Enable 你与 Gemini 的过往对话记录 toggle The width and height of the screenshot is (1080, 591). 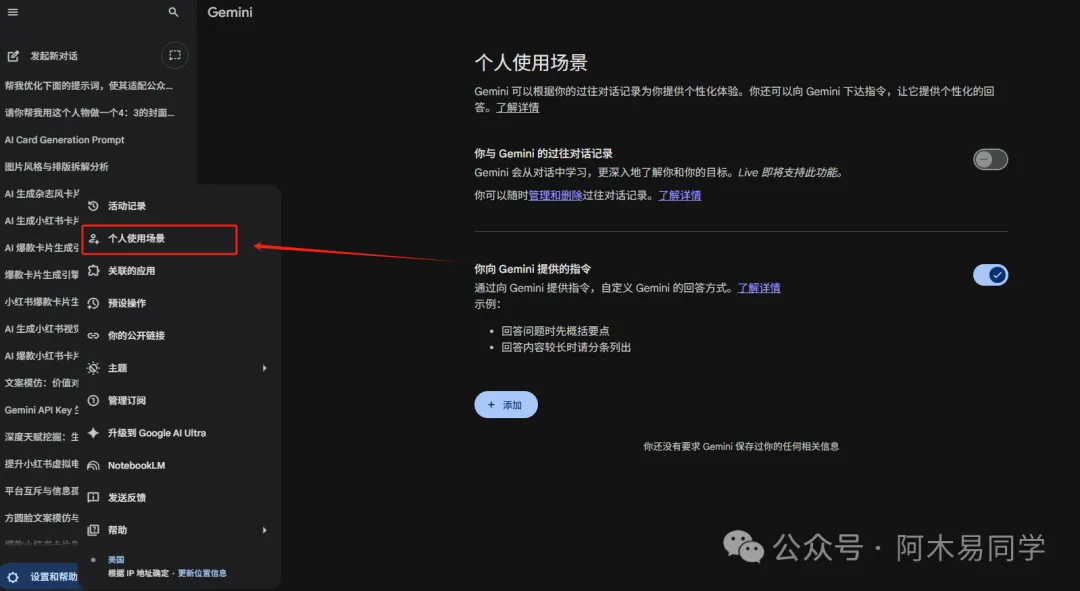tap(989, 159)
